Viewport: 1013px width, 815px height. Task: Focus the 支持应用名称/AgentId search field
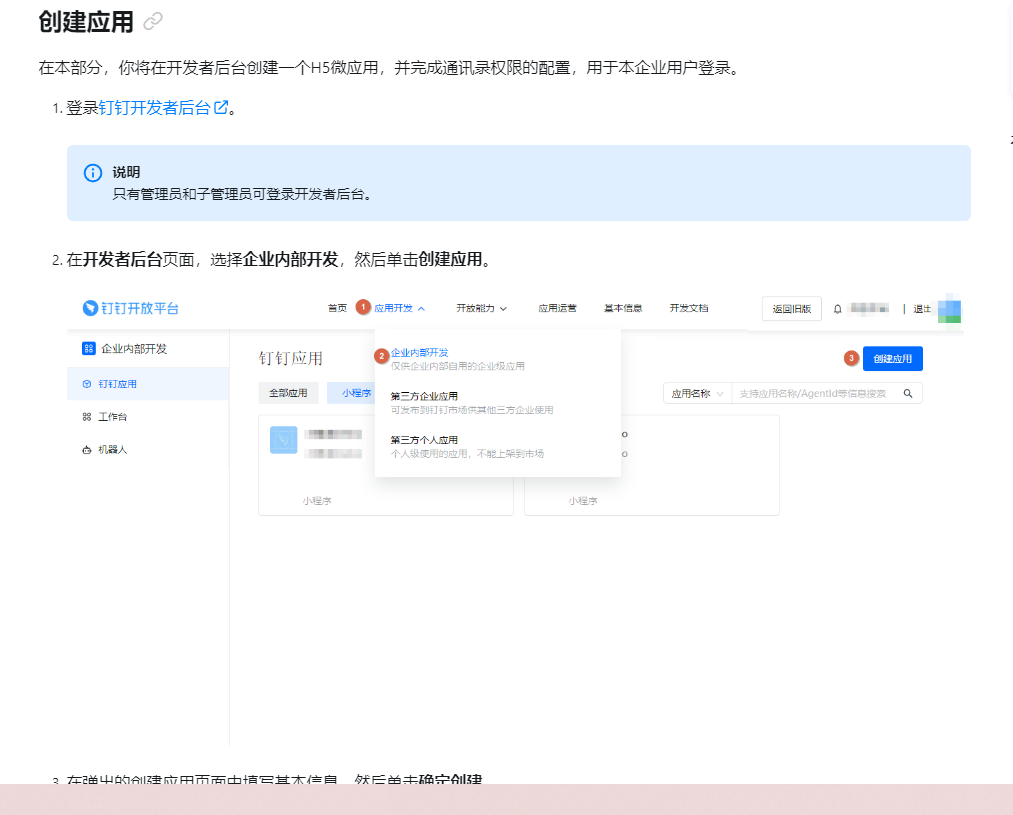pos(813,394)
